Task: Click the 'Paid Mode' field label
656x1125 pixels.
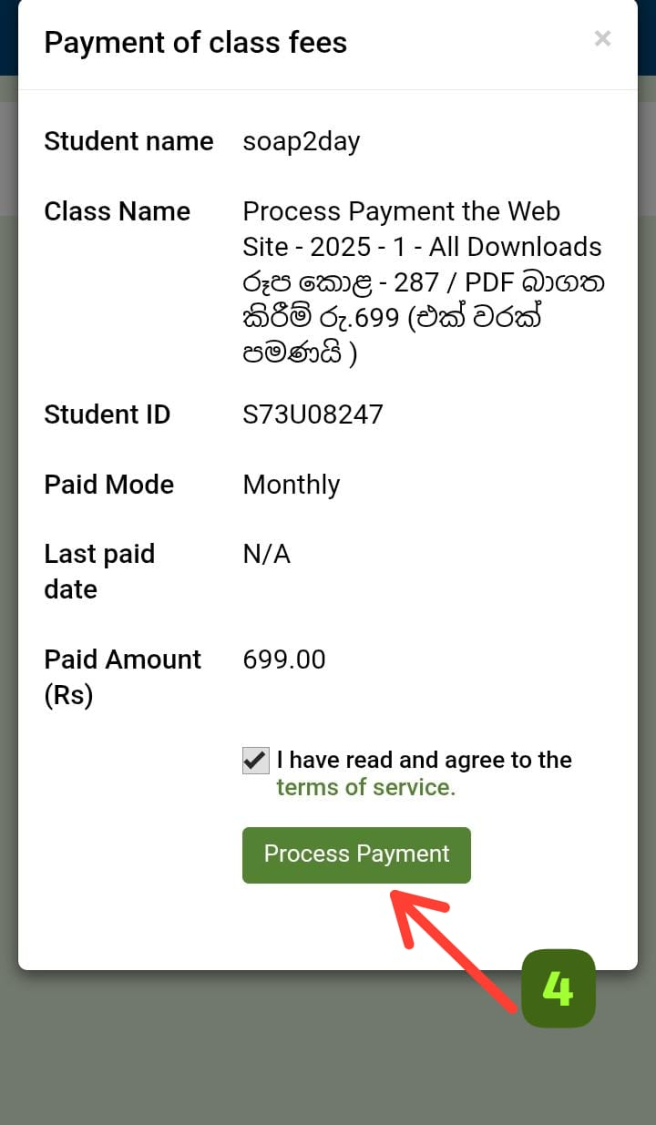Action: point(109,484)
